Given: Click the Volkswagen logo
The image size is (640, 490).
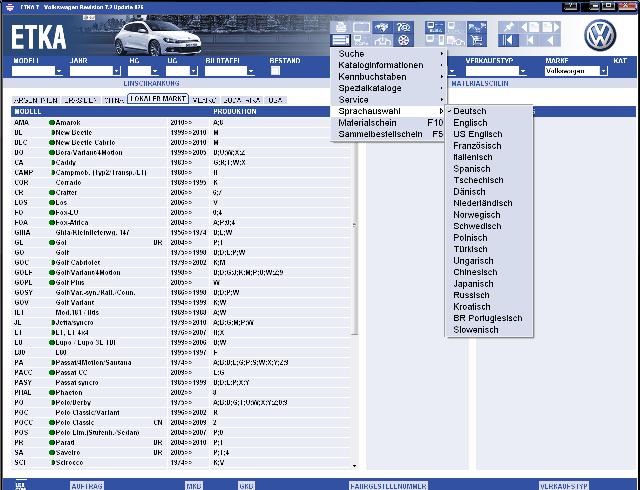Looking at the screenshot, I should coord(600,35).
